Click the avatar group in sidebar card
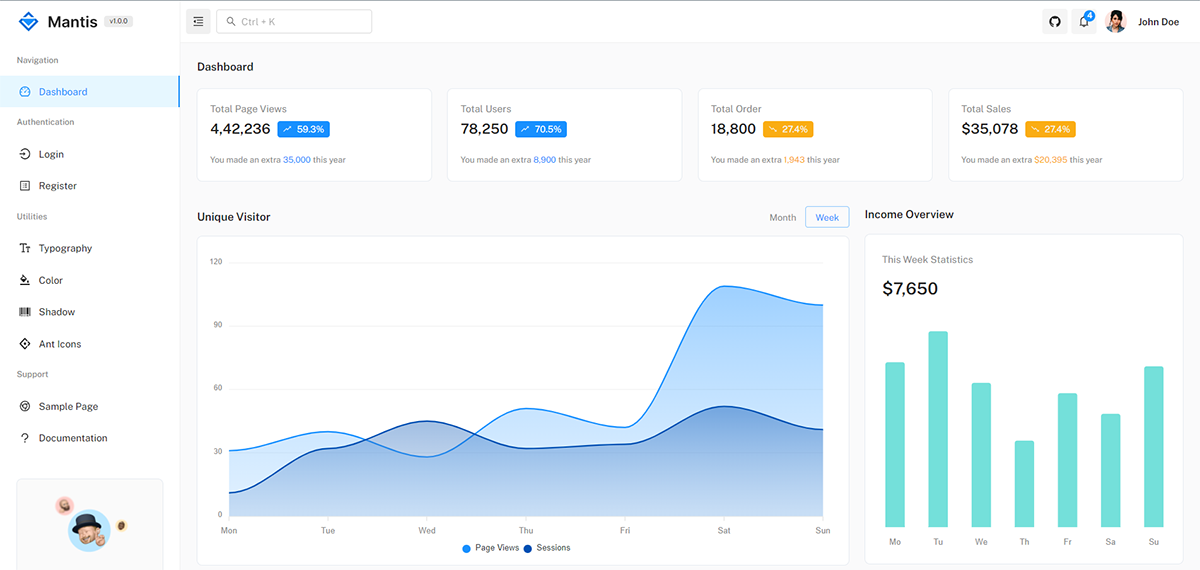 [90, 524]
